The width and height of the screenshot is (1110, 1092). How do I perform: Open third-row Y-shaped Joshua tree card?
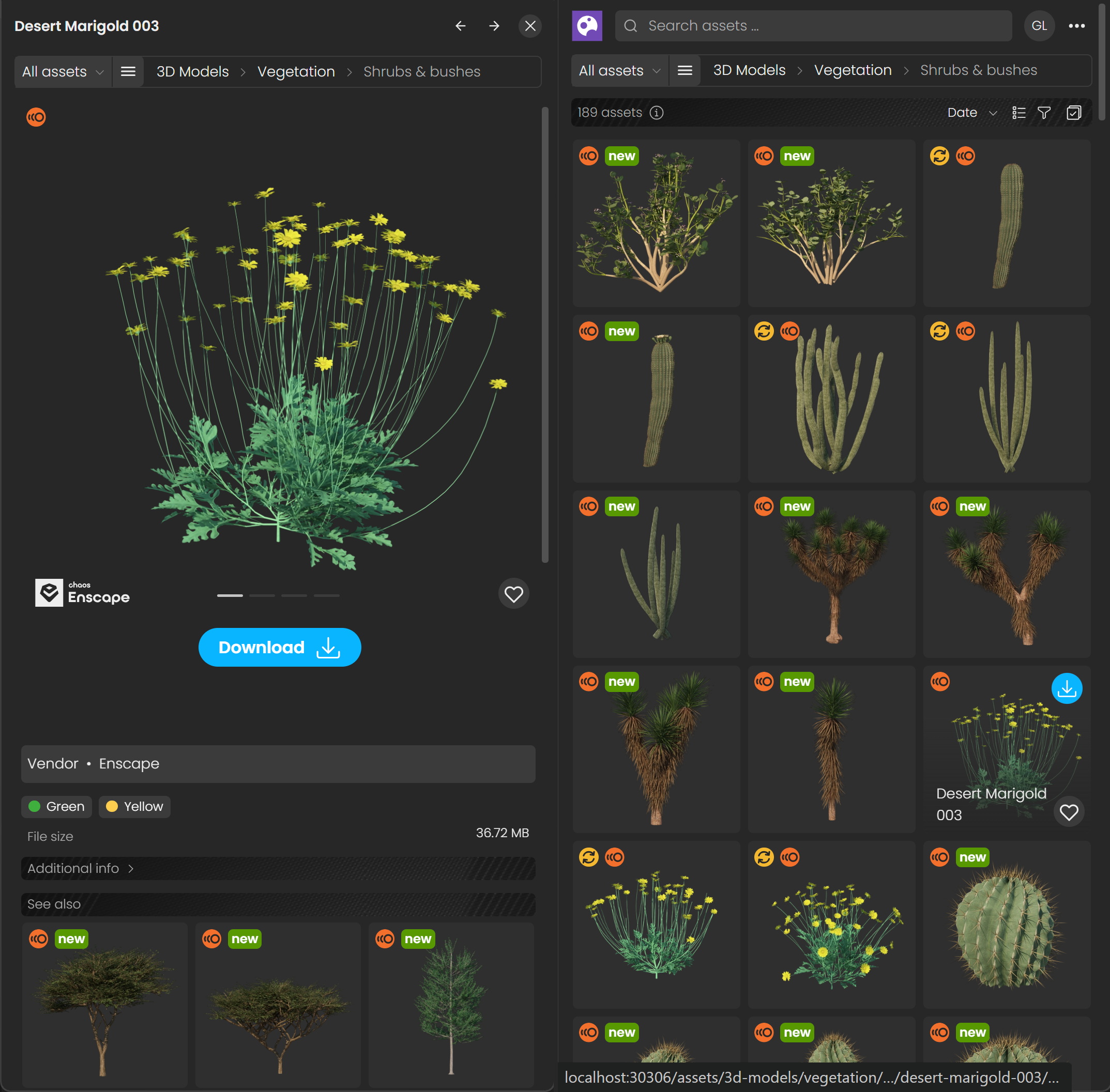[x=1007, y=574]
